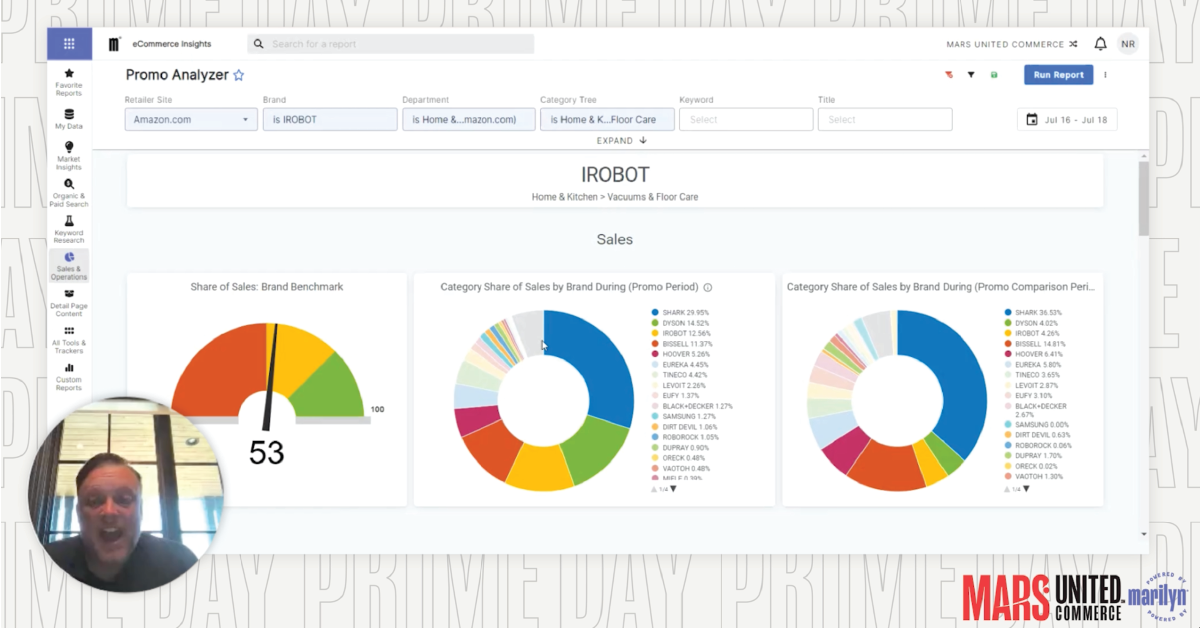This screenshot has width=1200, height=628.
Task: Toggle HOOVER 5.26% legend entry
Action: coord(680,354)
